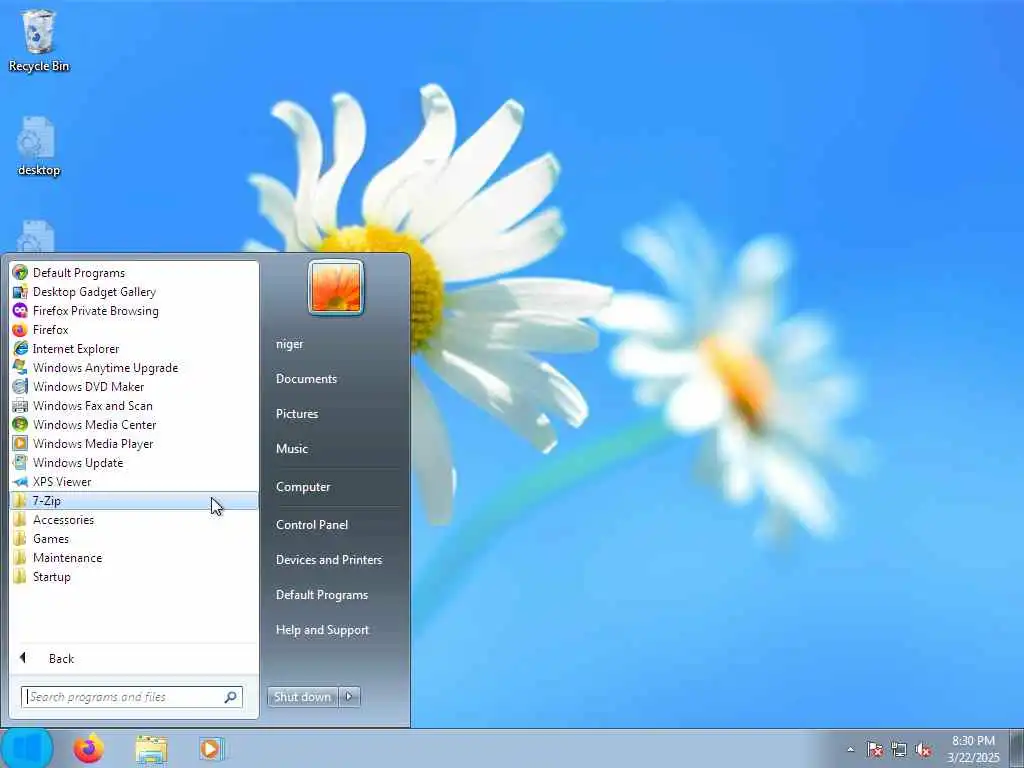Start Windows Media Center icon

click(x=20, y=424)
